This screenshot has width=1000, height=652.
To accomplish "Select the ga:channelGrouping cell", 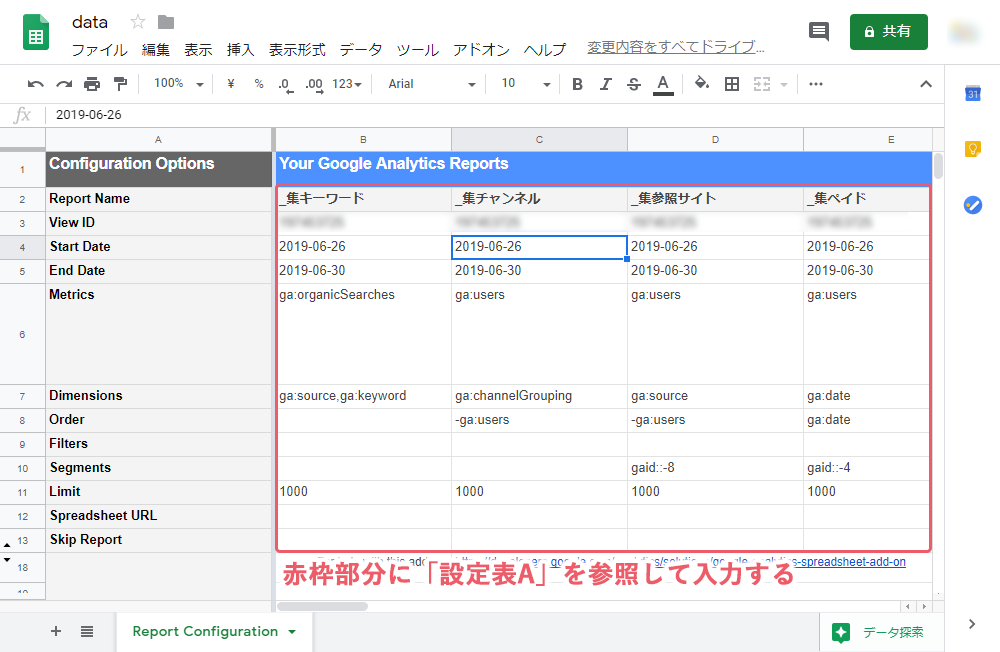I will [x=539, y=396].
